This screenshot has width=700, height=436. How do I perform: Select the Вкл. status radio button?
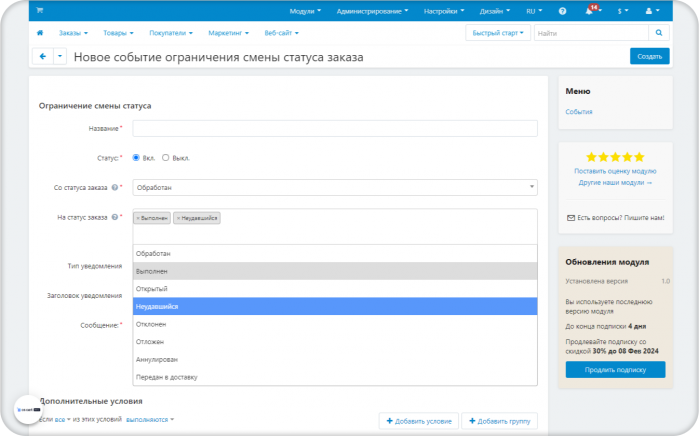point(136,158)
